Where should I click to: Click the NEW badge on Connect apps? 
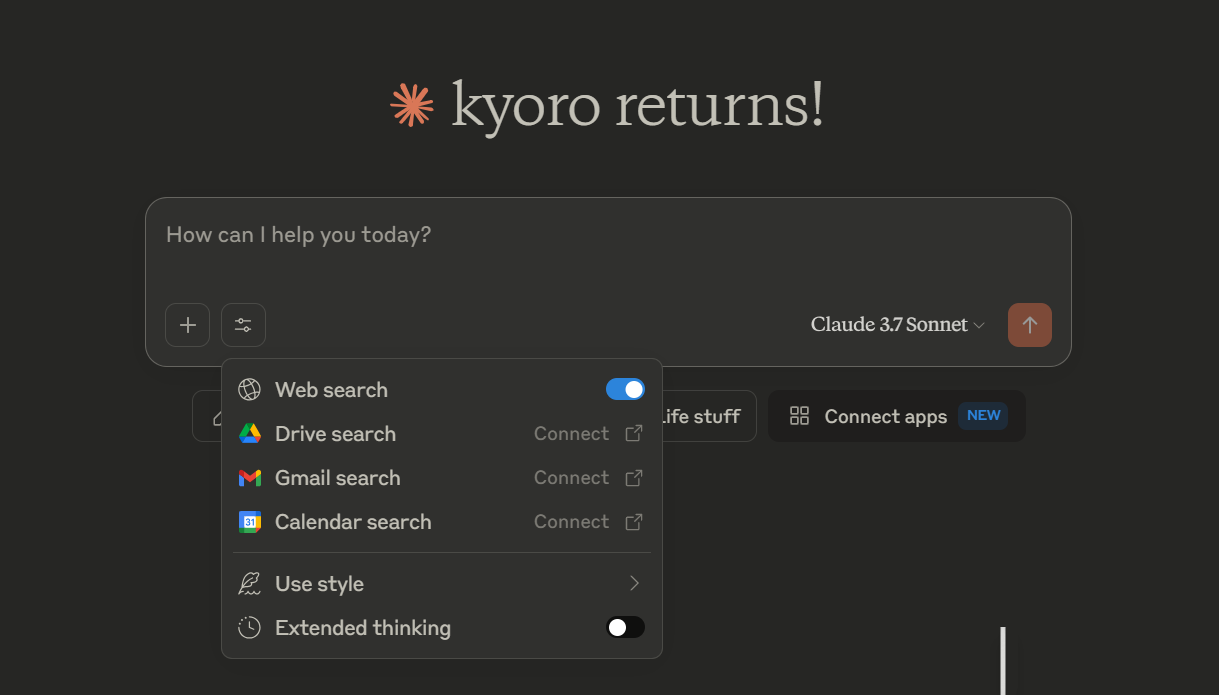click(983, 416)
